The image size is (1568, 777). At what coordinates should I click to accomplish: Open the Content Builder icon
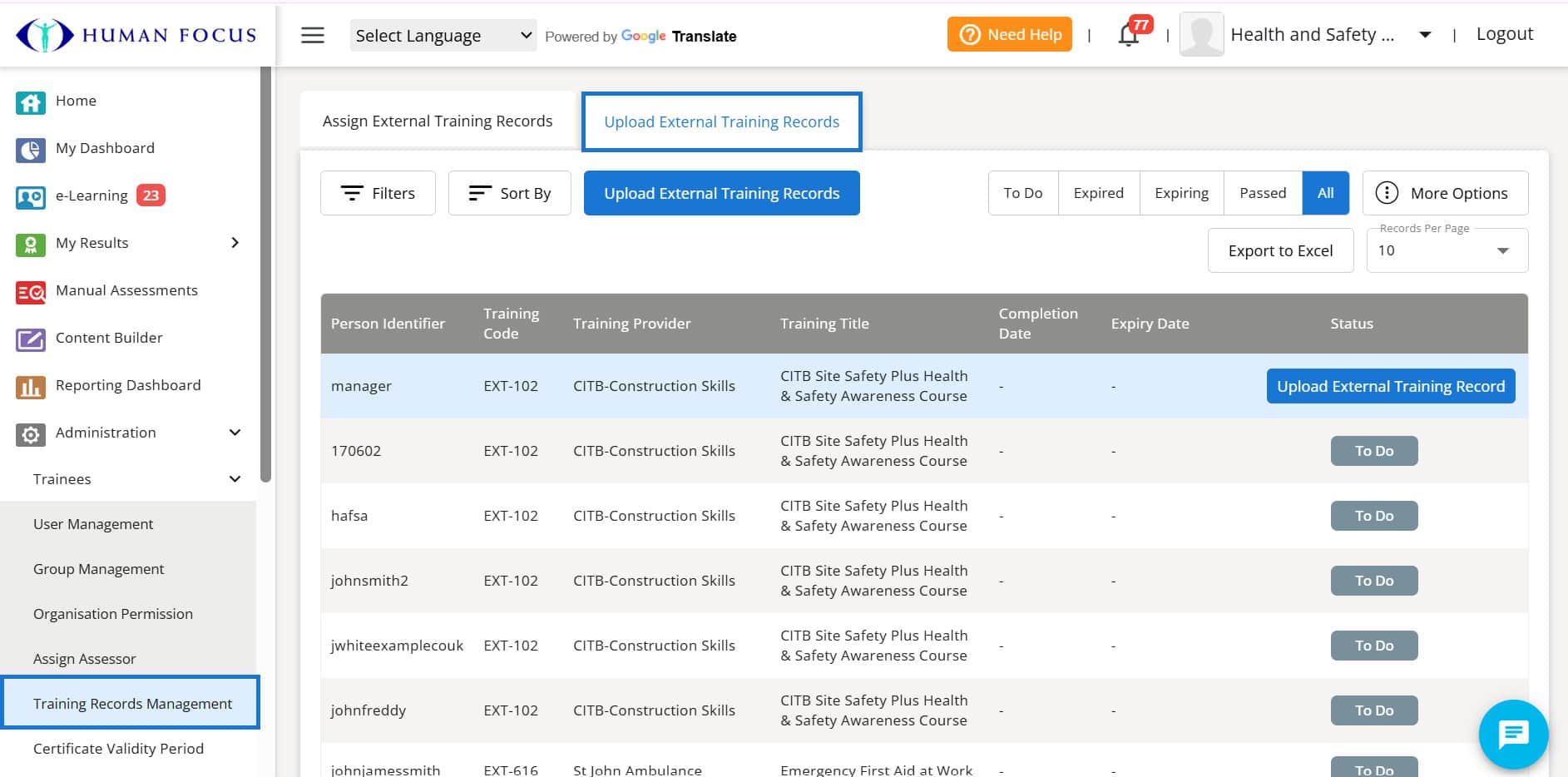point(30,338)
